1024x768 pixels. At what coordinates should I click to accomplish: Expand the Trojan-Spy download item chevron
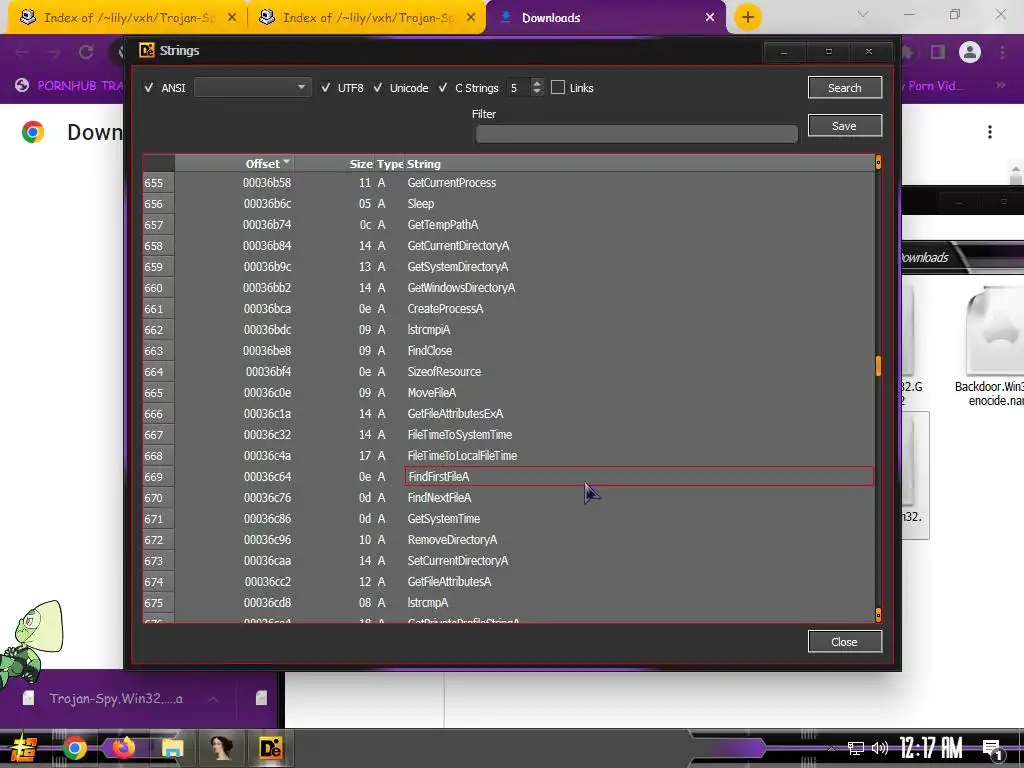pyautogui.click(x=213, y=699)
